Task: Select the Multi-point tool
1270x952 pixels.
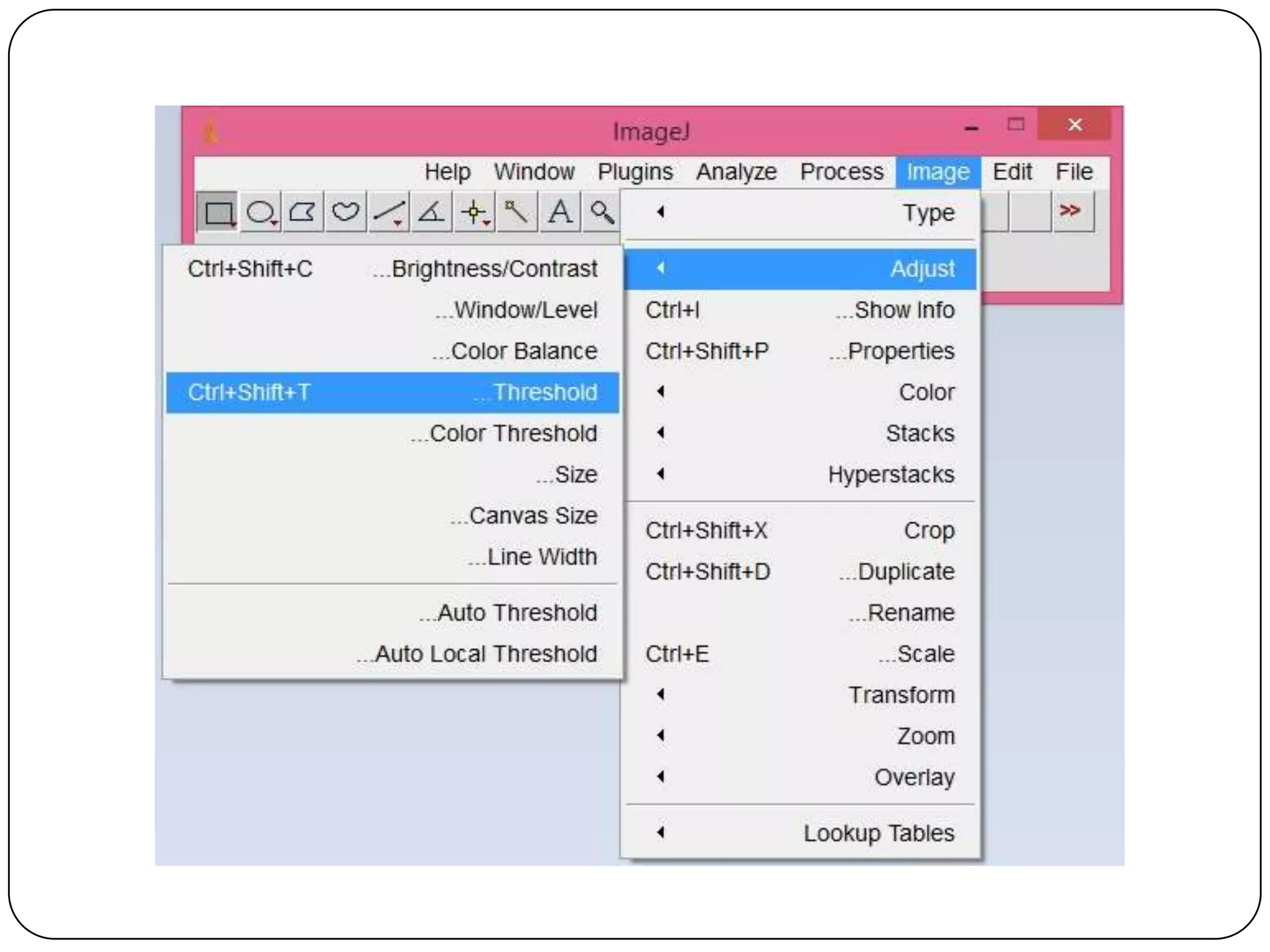Action: pos(474,213)
